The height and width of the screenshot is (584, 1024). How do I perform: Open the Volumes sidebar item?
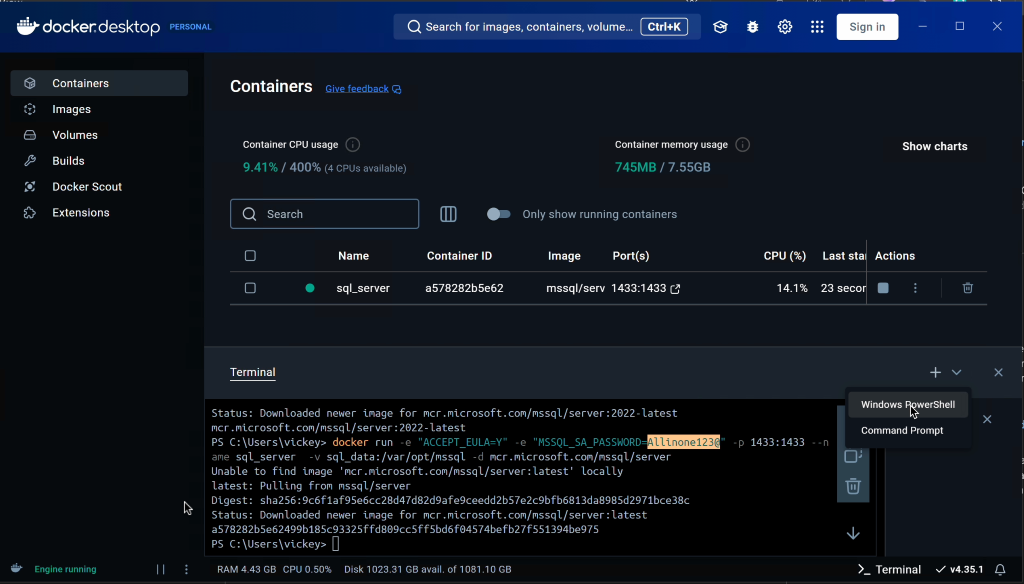coord(99,135)
